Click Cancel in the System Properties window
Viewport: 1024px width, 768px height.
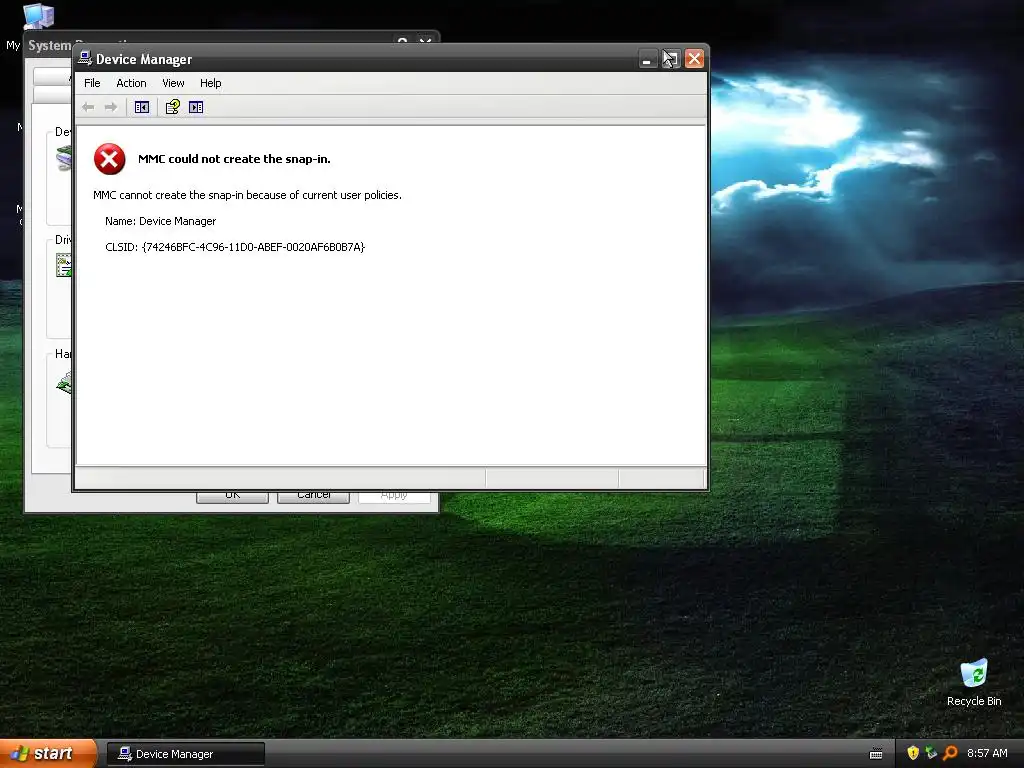coord(313,496)
